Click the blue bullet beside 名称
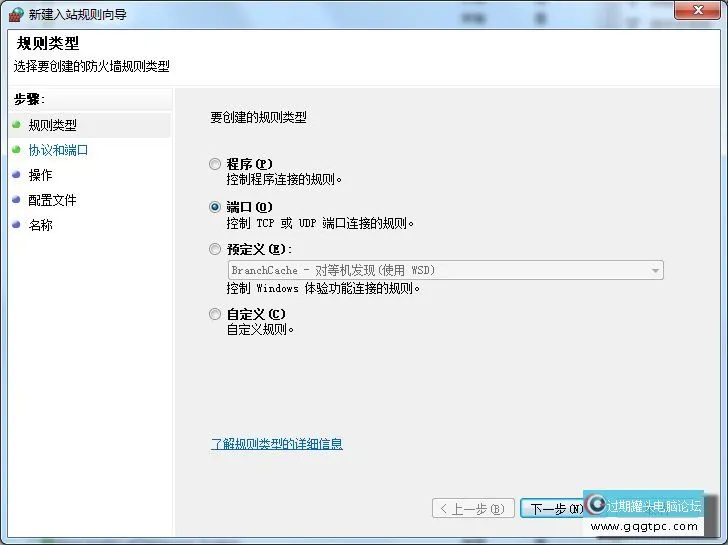728x545 pixels. coord(16,225)
